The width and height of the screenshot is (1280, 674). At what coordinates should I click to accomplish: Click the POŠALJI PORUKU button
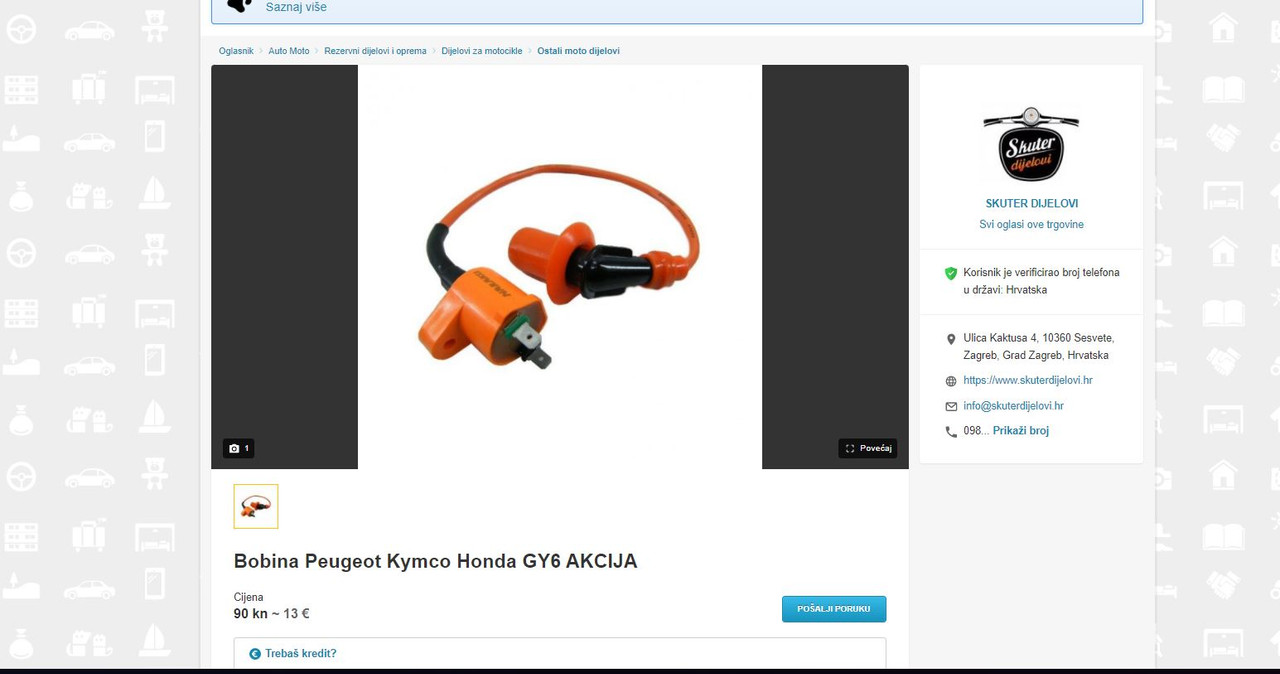[x=834, y=609]
